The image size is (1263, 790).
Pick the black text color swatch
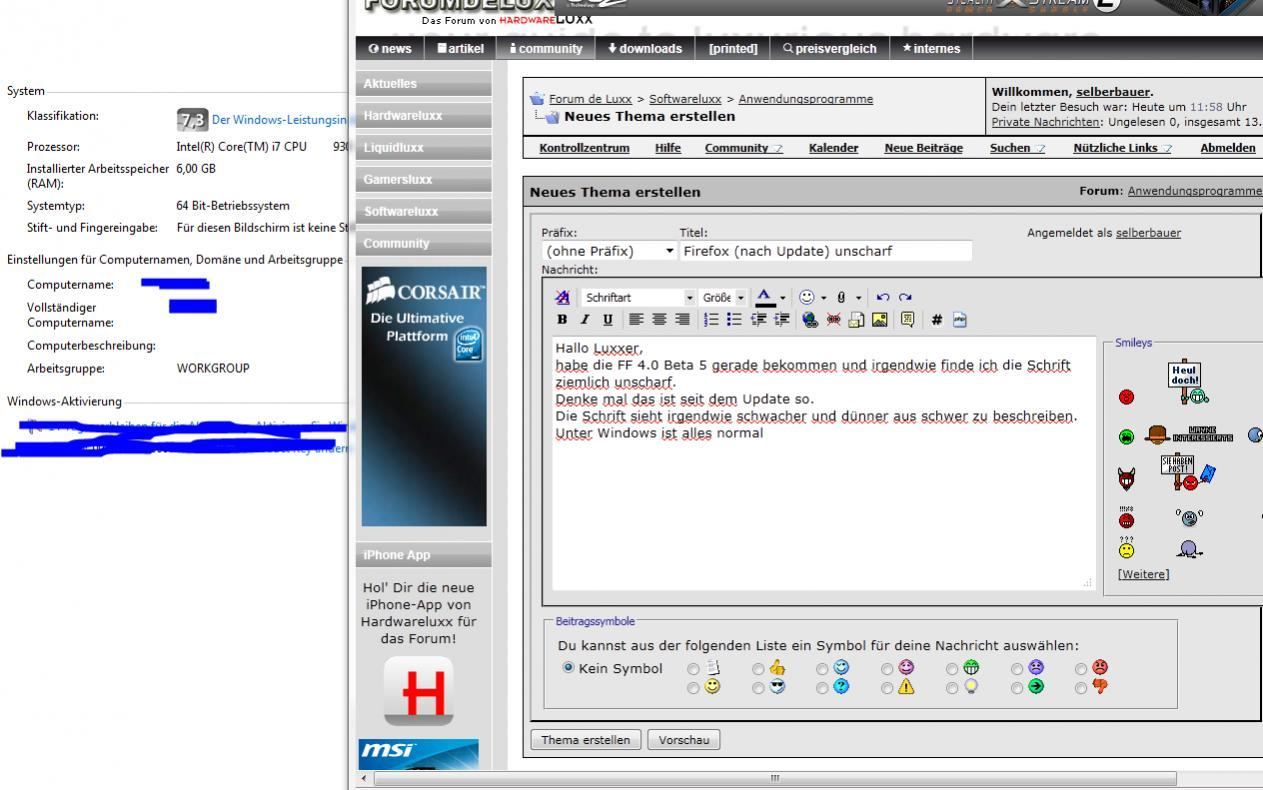pos(764,306)
